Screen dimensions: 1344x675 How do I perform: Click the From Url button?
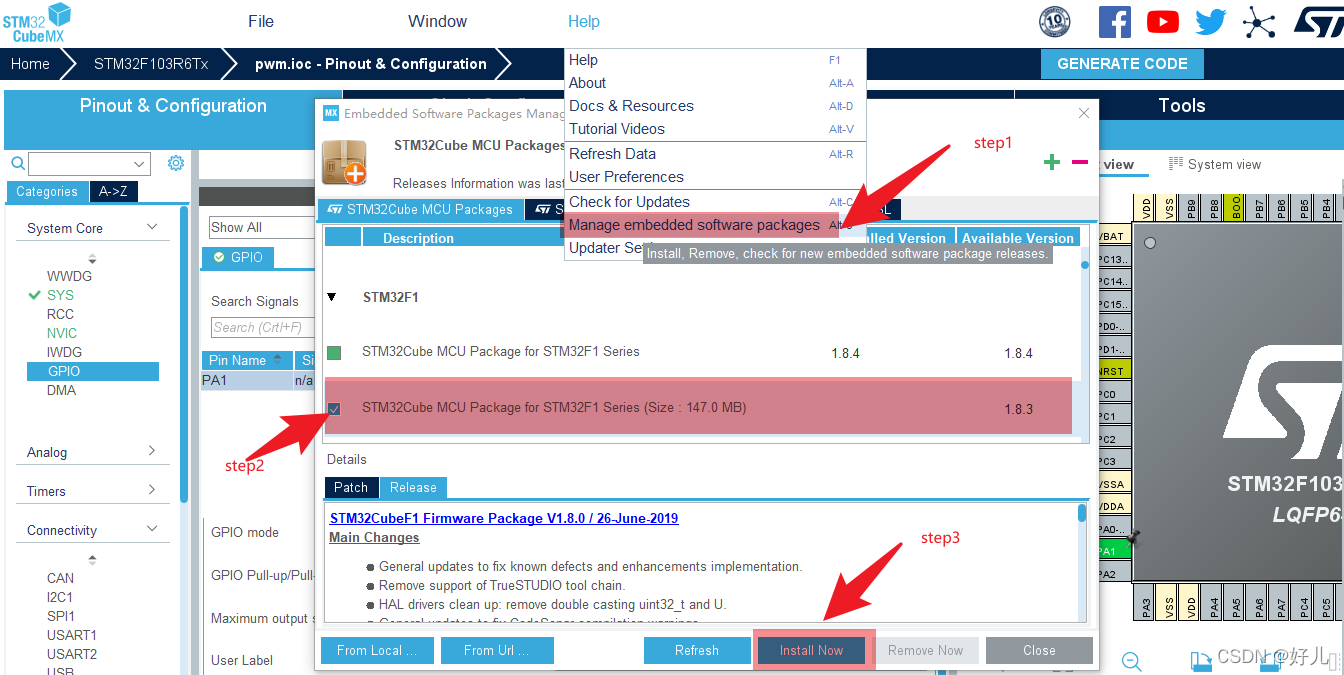click(x=497, y=650)
